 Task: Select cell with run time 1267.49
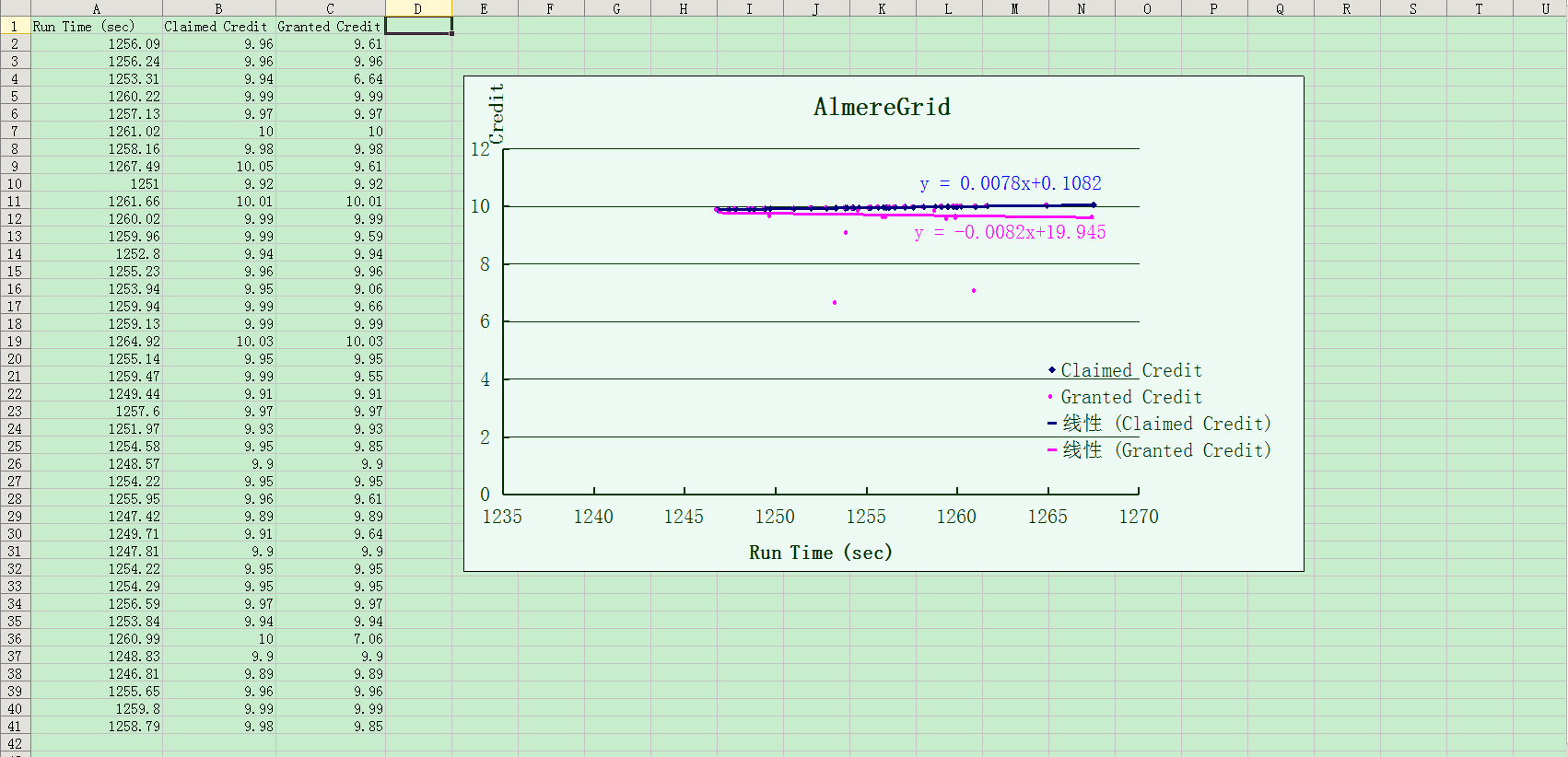[x=97, y=166]
